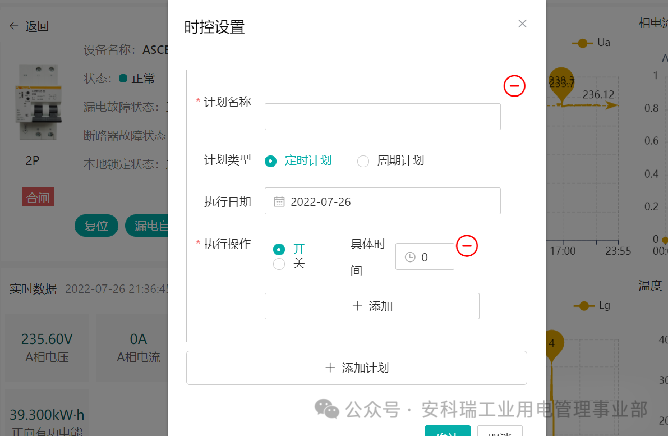
Task: Toggle the Ua legend in the chart
Action: (x=591, y=43)
